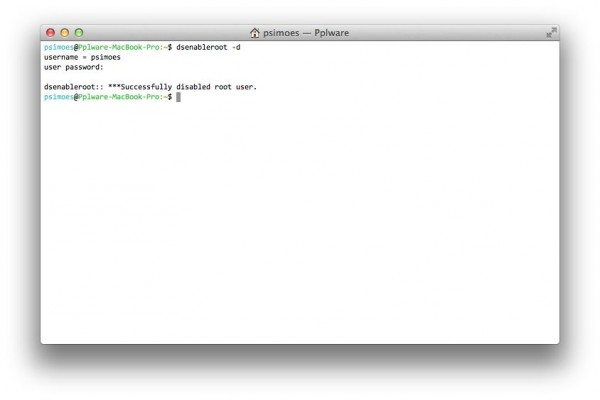The width and height of the screenshot is (600, 400).
Task: Minimize the terminal with the yellow button
Action: (x=65, y=33)
